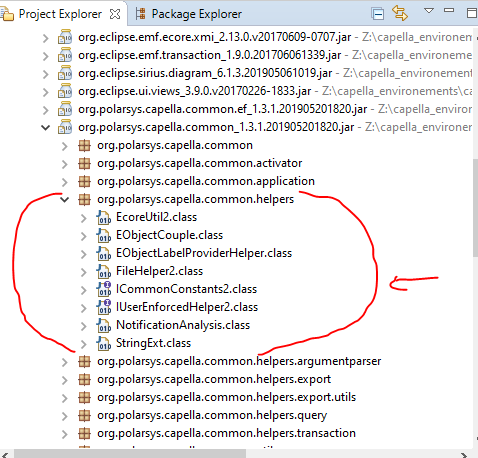The width and height of the screenshot is (478, 458).
Task: Select ICommonConstants2.class file
Action: (186, 289)
